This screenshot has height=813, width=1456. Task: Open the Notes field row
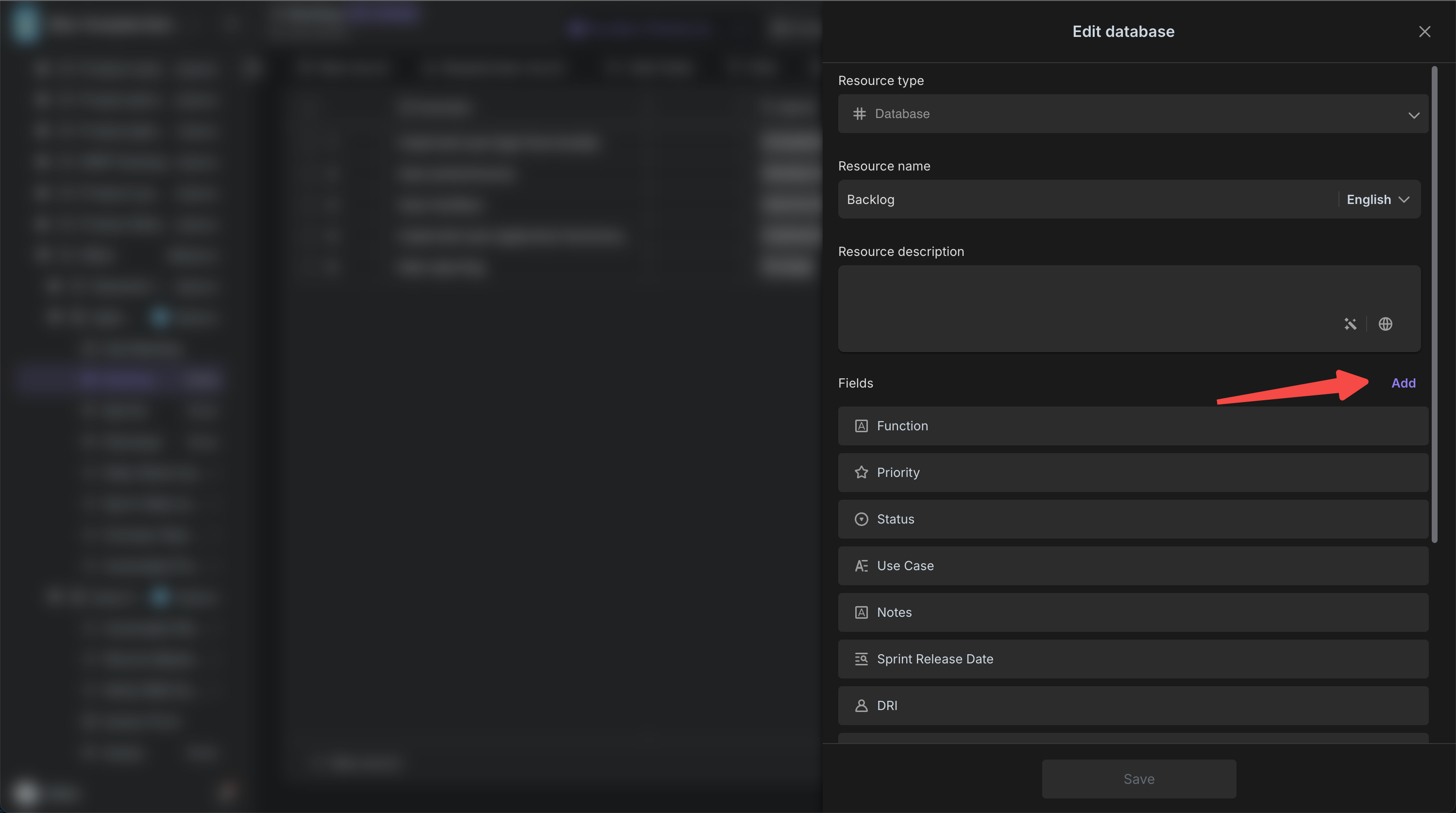tap(1133, 612)
